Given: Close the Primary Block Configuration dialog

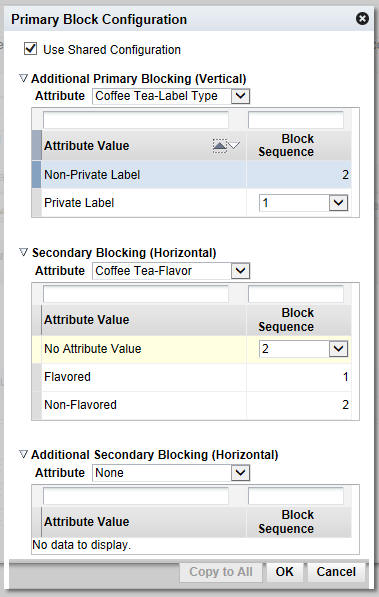Looking at the screenshot, I should coord(362,18).
